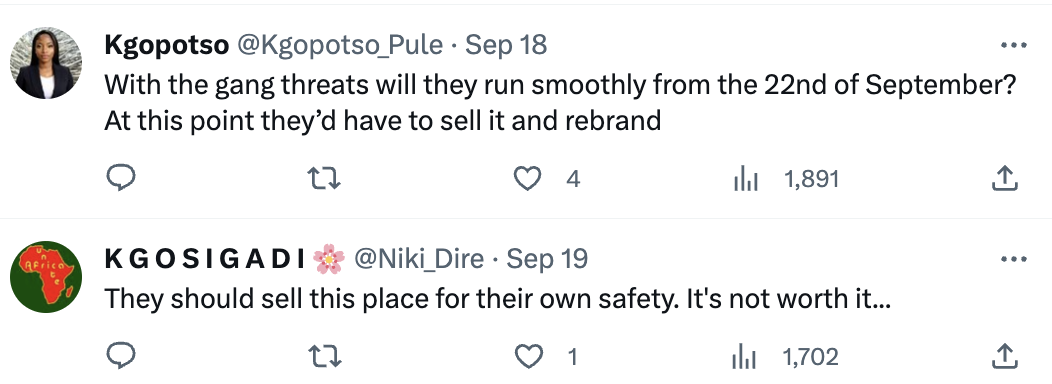Viewport: 1052px width, 384px height.
Task: Open more options on KGOSIGADI's tweet
Action: click(1014, 259)
